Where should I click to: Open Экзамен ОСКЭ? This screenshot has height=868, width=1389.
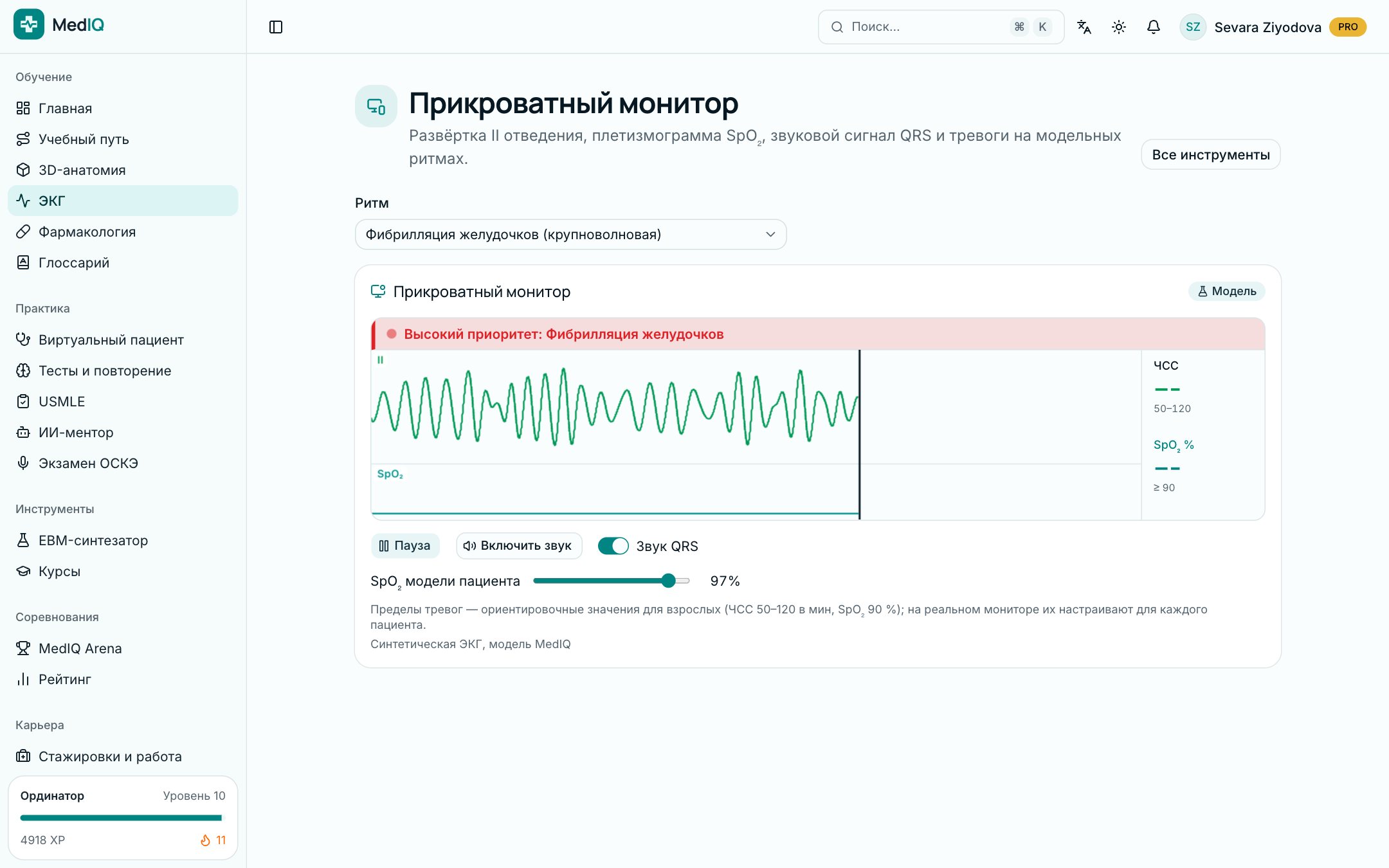(x=123, y=463)
